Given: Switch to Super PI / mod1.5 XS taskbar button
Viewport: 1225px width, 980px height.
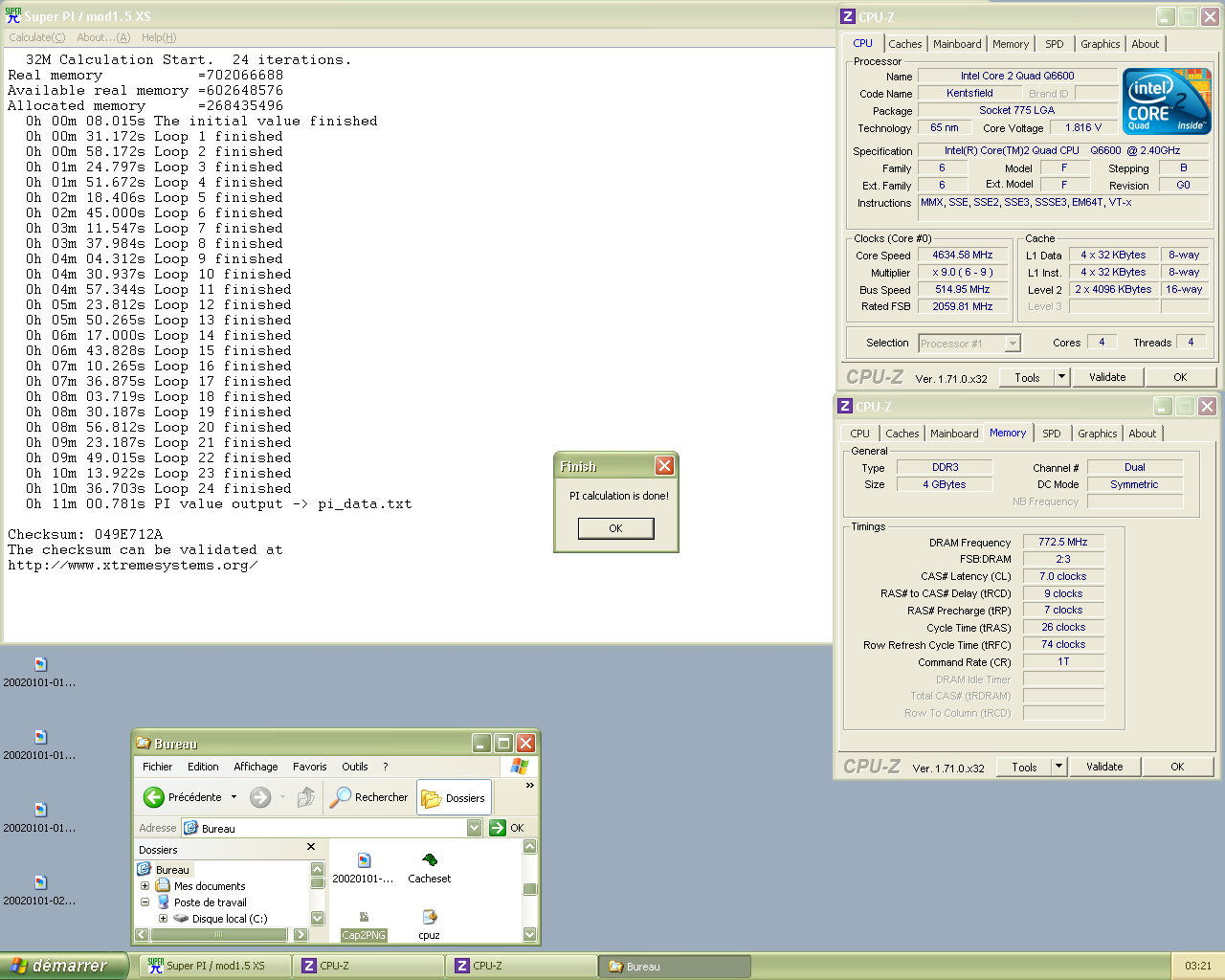Looking at the screenshot, I should pyautogui.click(x=215, y=966).
